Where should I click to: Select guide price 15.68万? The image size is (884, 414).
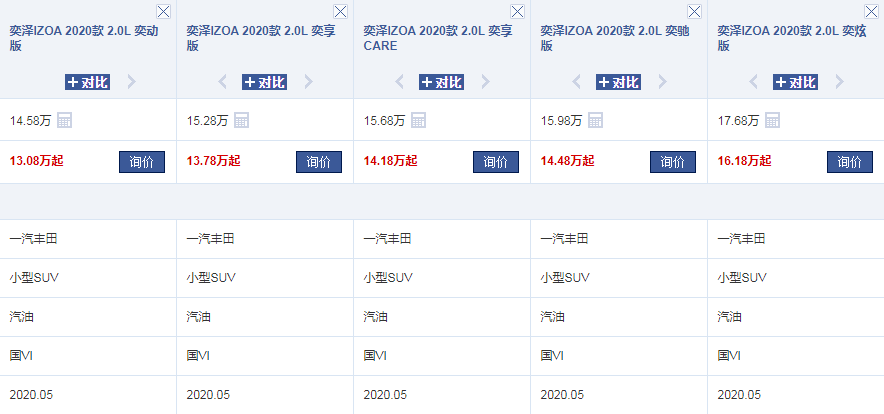tap(384, 121)
